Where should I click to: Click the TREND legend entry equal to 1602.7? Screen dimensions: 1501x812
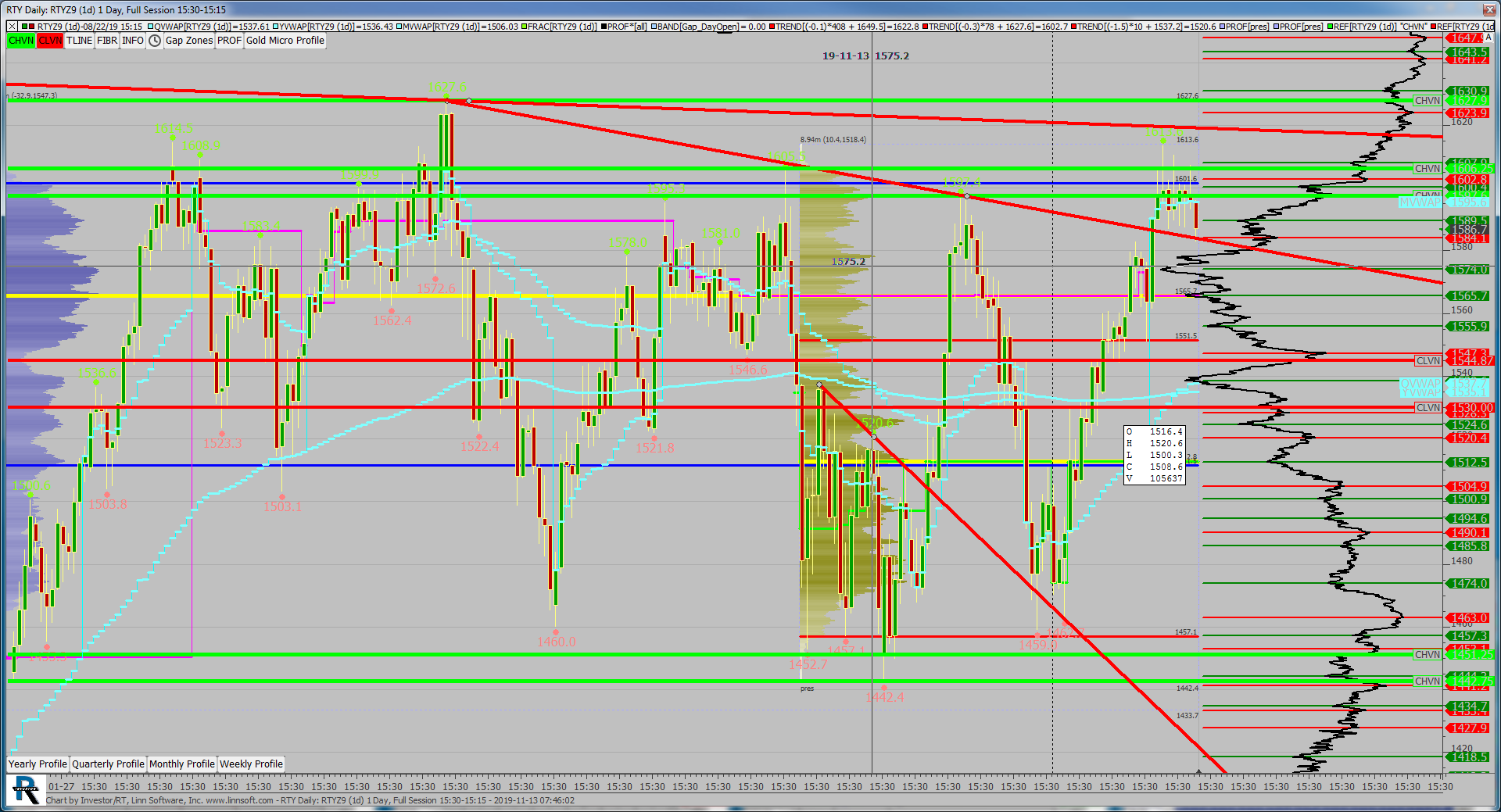click(995, 27)
